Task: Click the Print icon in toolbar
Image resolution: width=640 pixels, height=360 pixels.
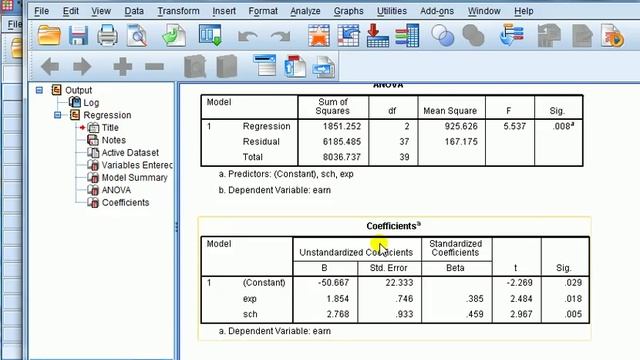Action: (x=107, y=36)
